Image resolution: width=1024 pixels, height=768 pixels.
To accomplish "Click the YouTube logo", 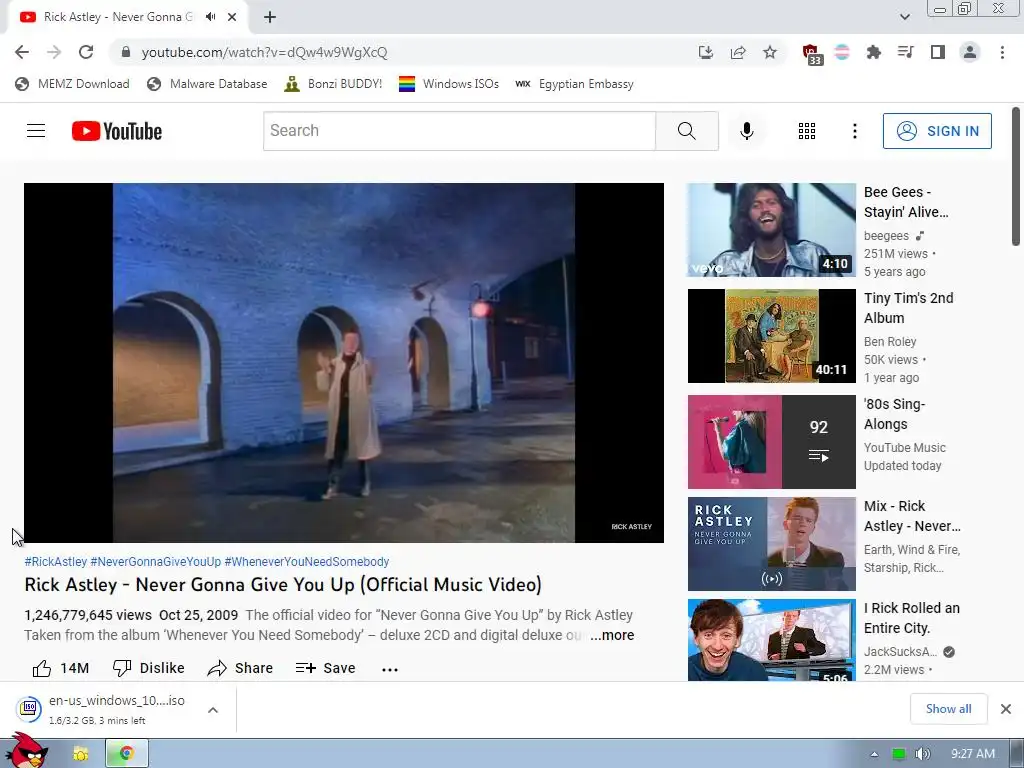I will [117, 131].
